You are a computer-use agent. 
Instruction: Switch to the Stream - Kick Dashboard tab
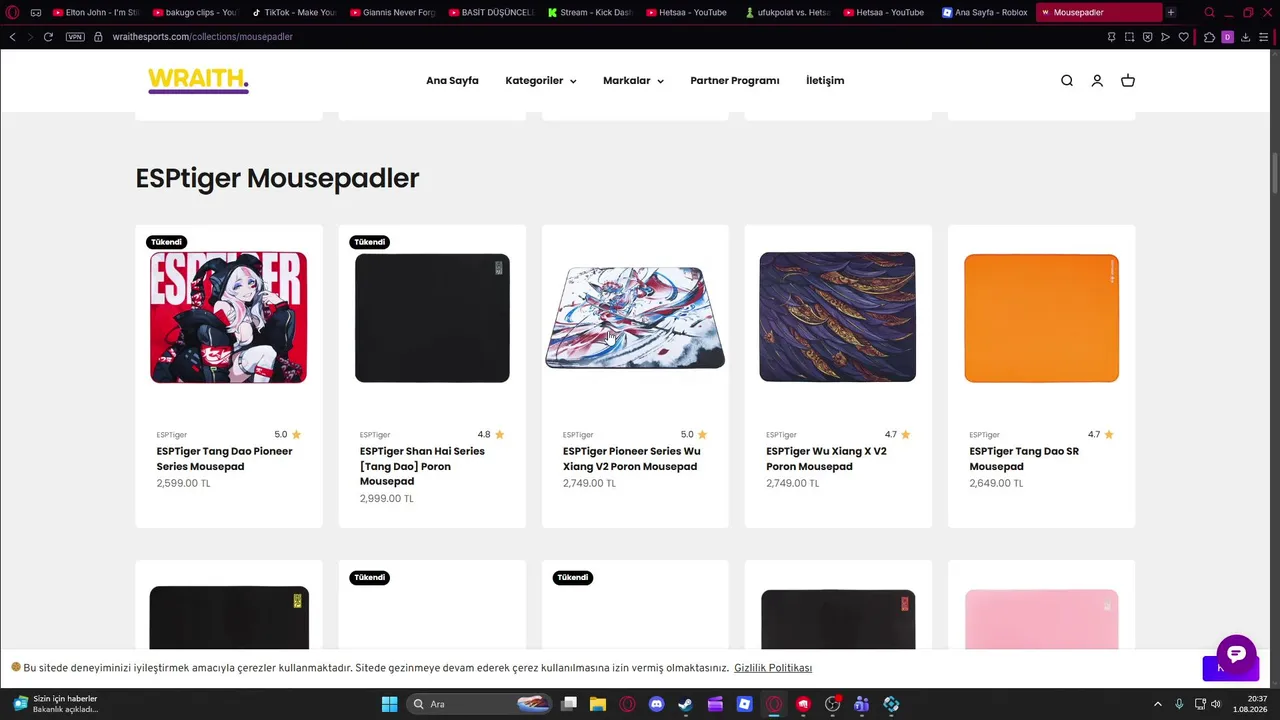pyautogui.click(x=589, y=13)
